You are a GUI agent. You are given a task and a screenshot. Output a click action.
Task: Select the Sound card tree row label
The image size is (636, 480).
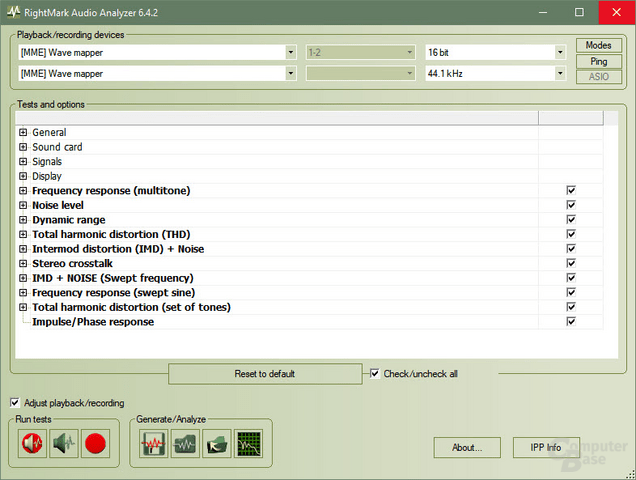[57, 147]
